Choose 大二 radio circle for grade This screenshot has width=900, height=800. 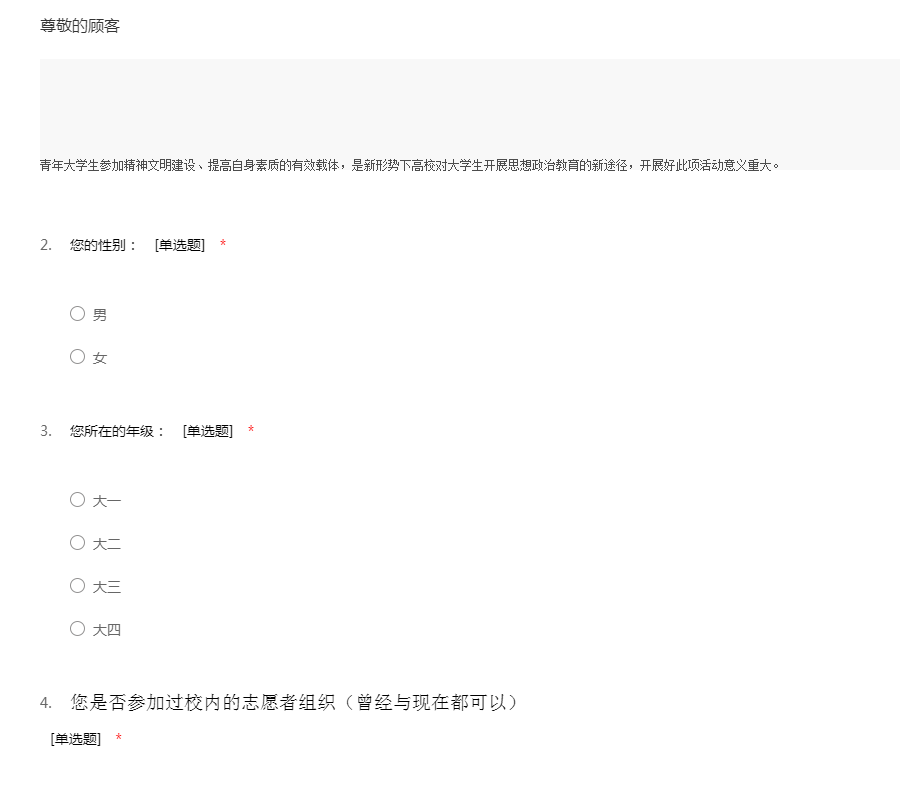tap(77, 542)
